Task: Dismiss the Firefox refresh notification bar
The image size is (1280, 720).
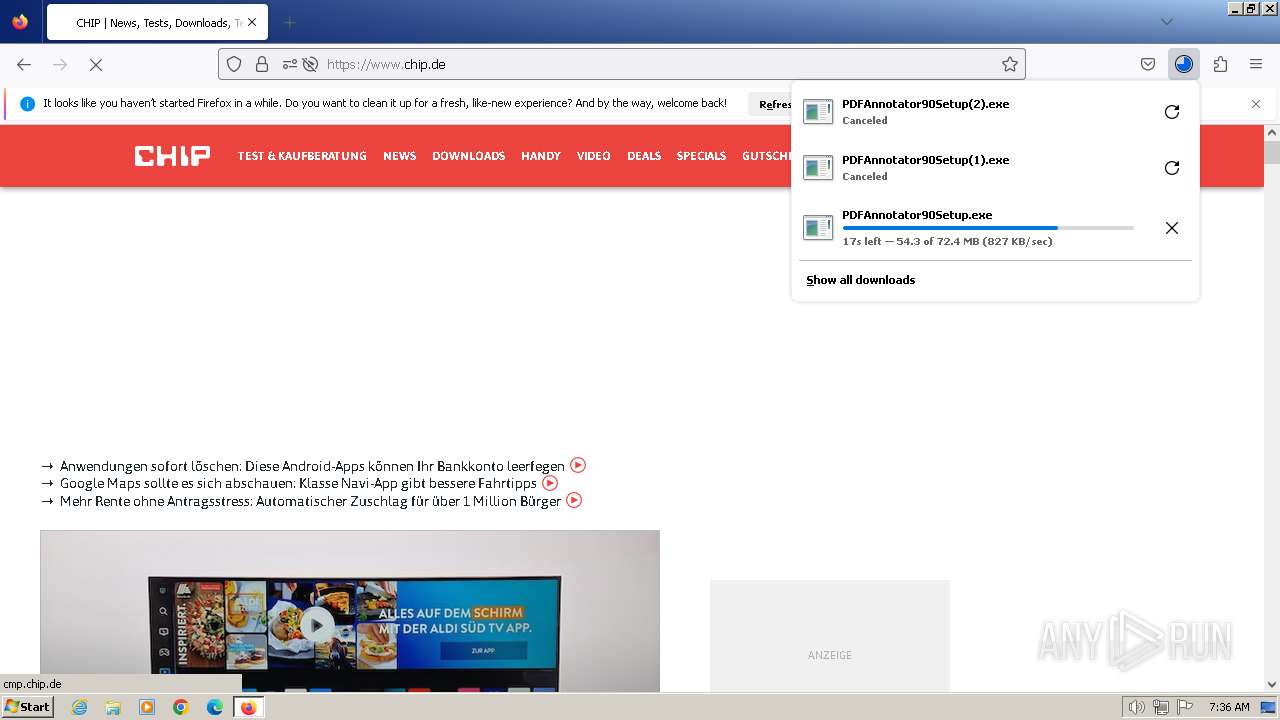Action: click(x=1256, y=104)
